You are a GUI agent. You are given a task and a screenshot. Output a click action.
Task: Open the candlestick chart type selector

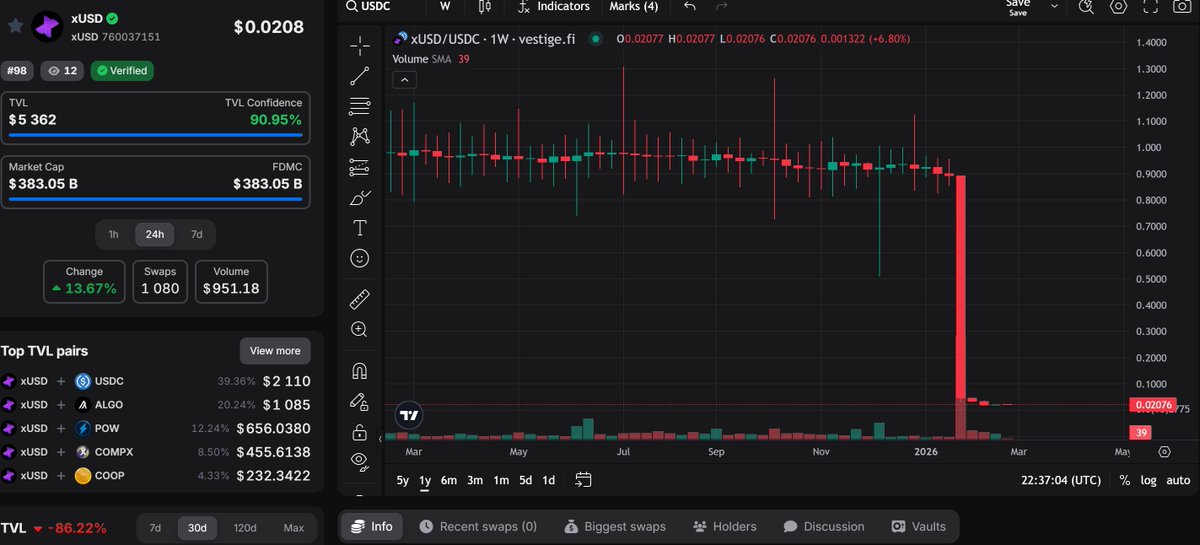[x=485, y=6]
